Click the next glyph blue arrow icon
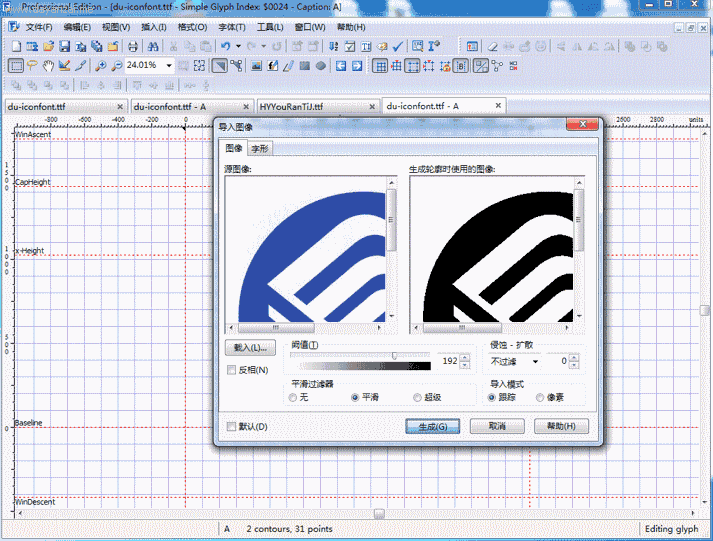This screenshot has height=541, width=713. pos(357,66)
